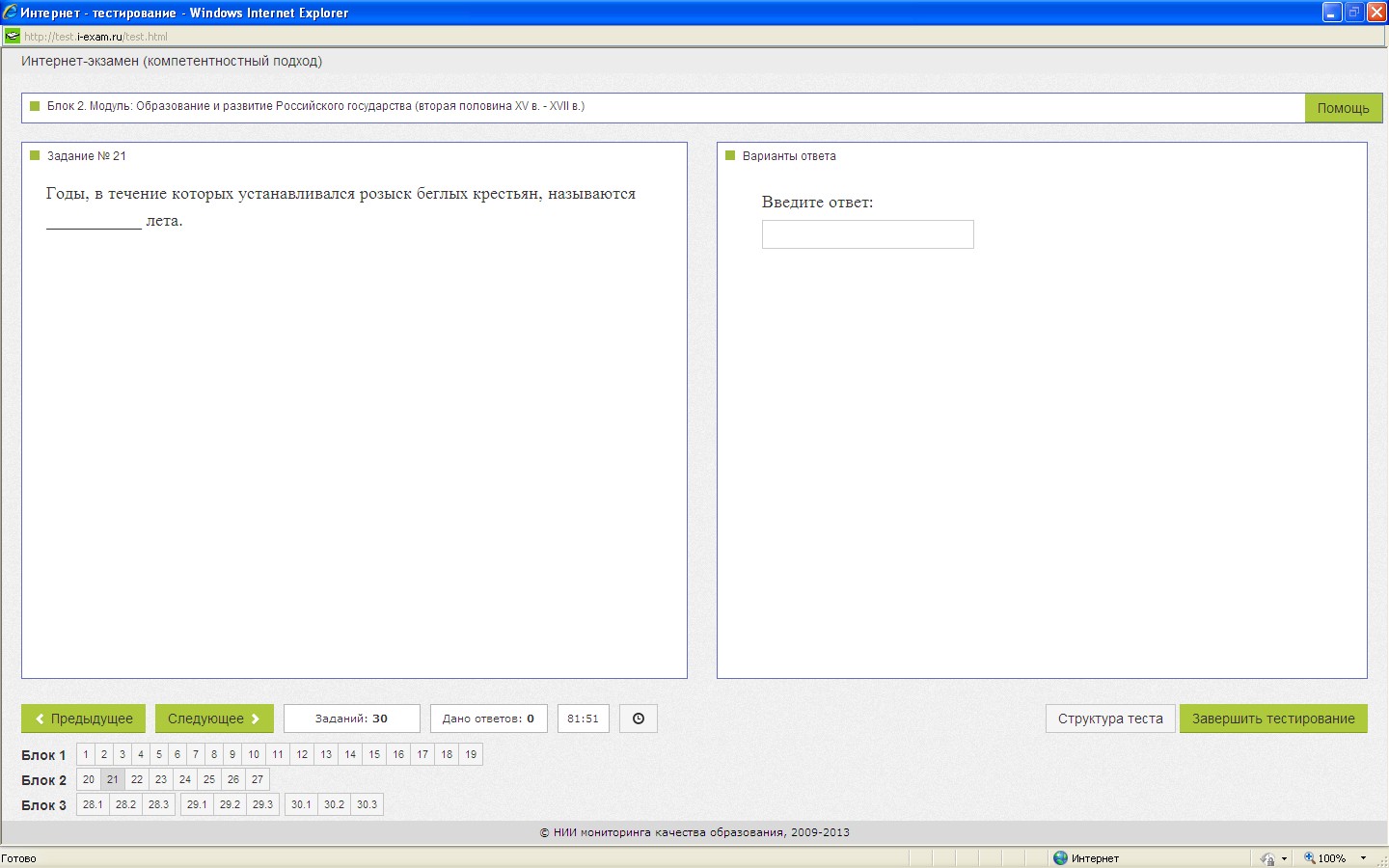Select question 19 in Блок 1
The height and width of the screenshot is (868, 1389).
[x=471, y=754]
